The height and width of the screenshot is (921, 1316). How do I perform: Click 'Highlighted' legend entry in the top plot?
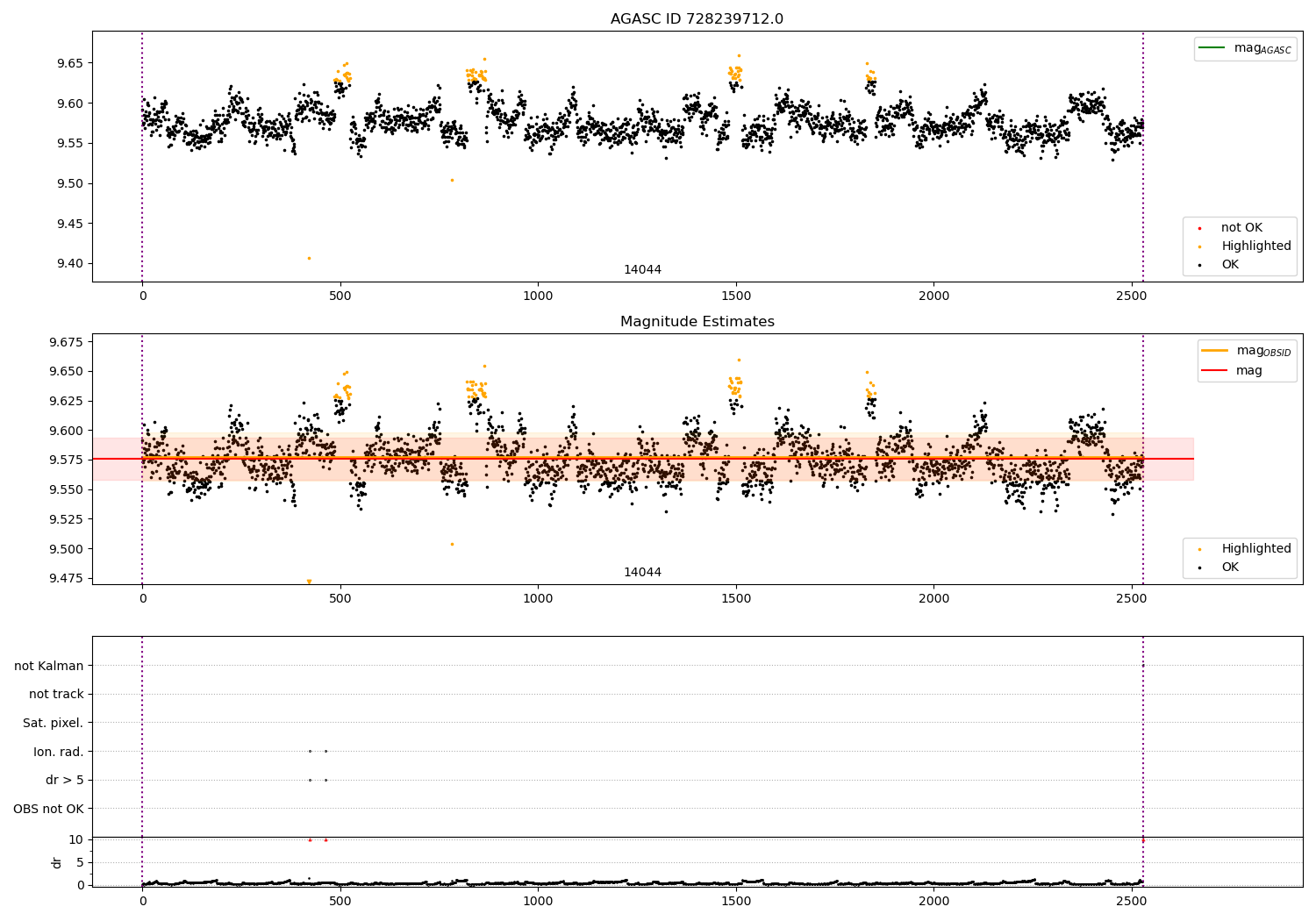1256,246
